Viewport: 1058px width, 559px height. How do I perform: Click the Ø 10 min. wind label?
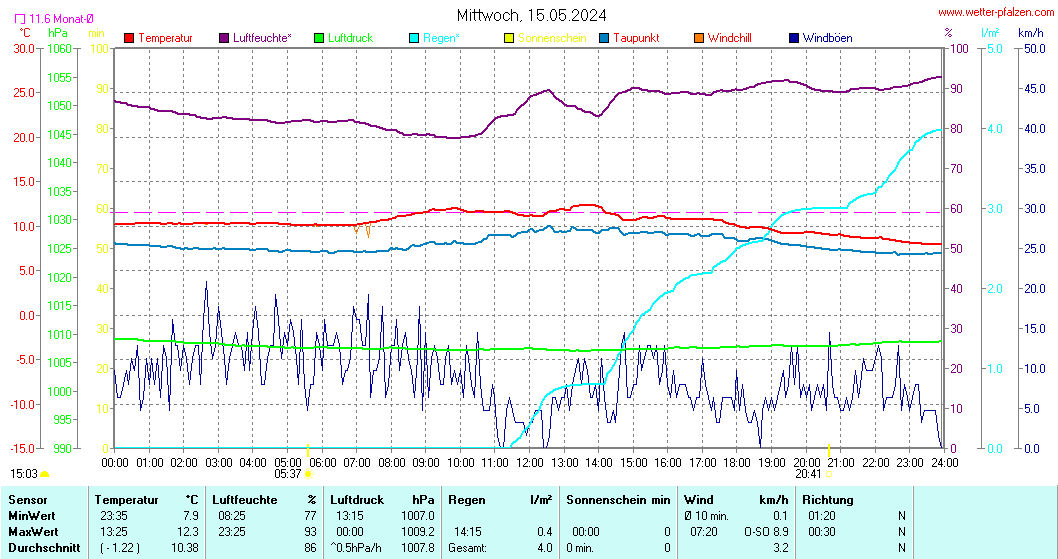click(x=706, y=516)
